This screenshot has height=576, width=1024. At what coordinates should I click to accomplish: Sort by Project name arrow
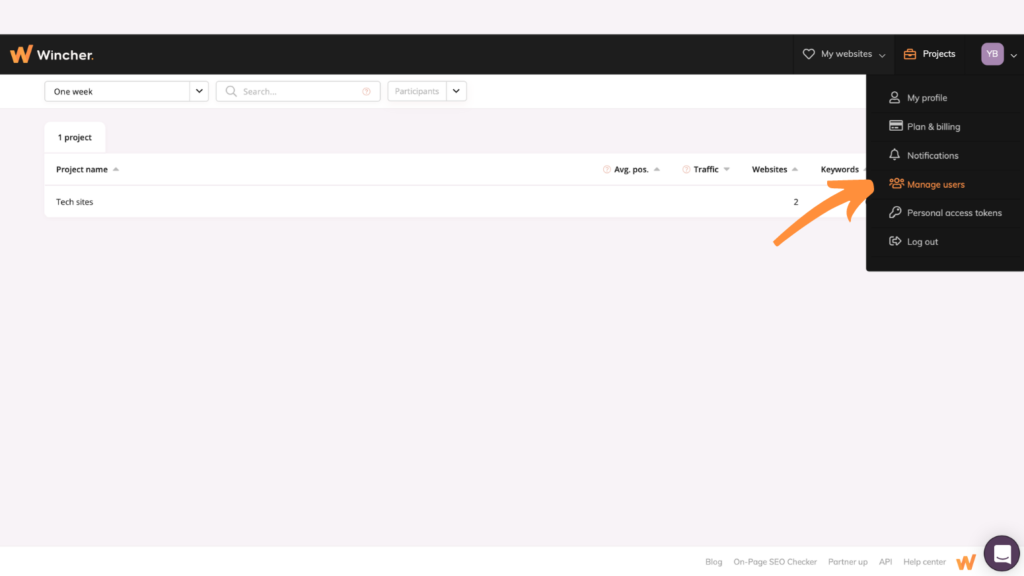point(116,170)
